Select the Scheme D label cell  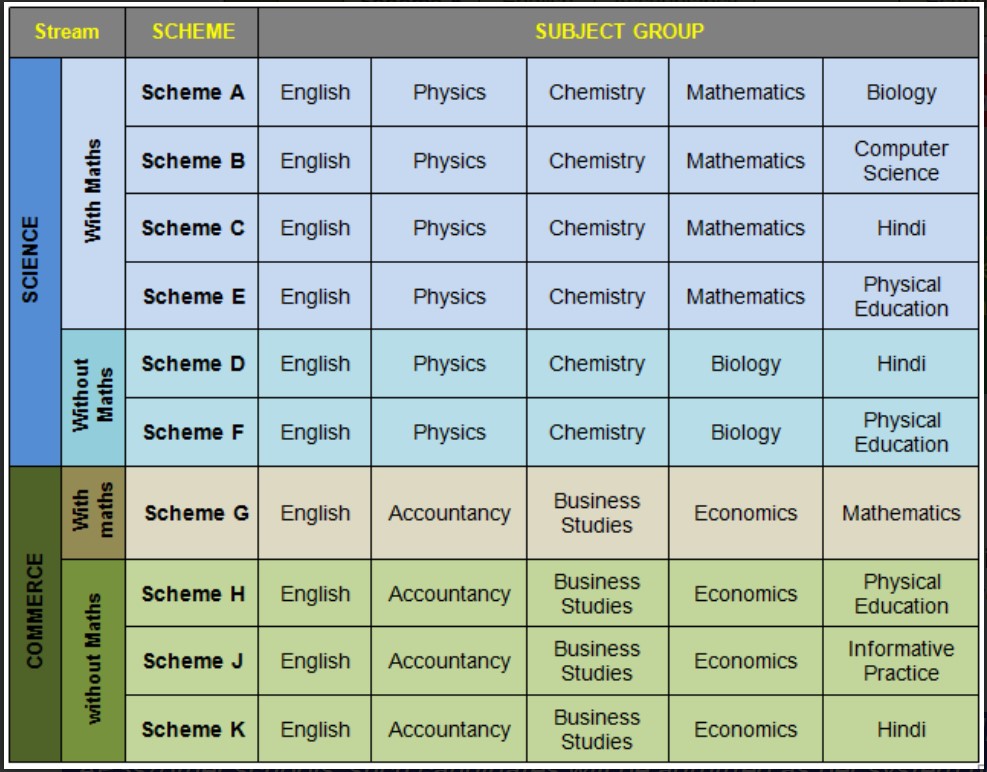coord(192,364)
